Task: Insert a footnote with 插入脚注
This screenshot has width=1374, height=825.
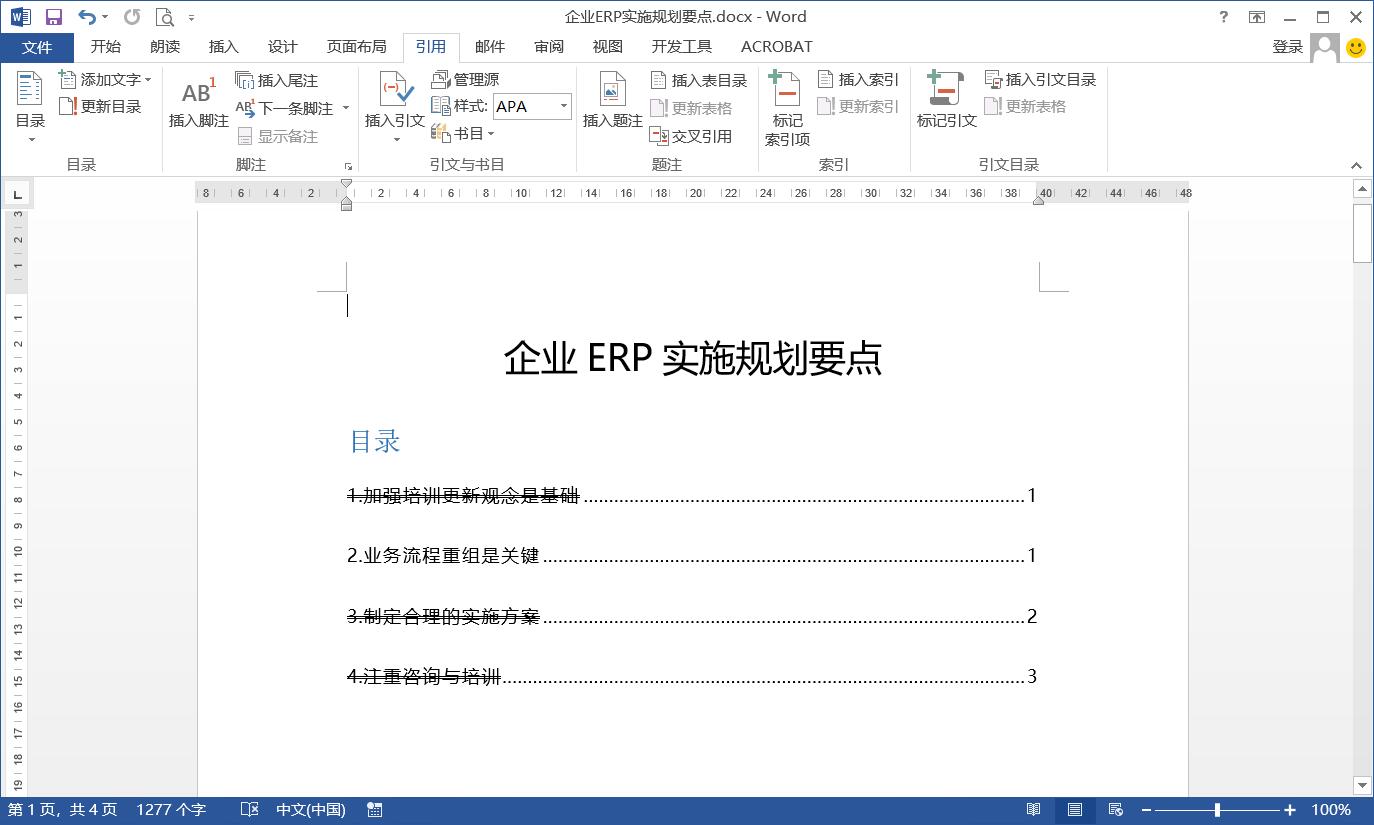Action: click(x=198, y=103)
